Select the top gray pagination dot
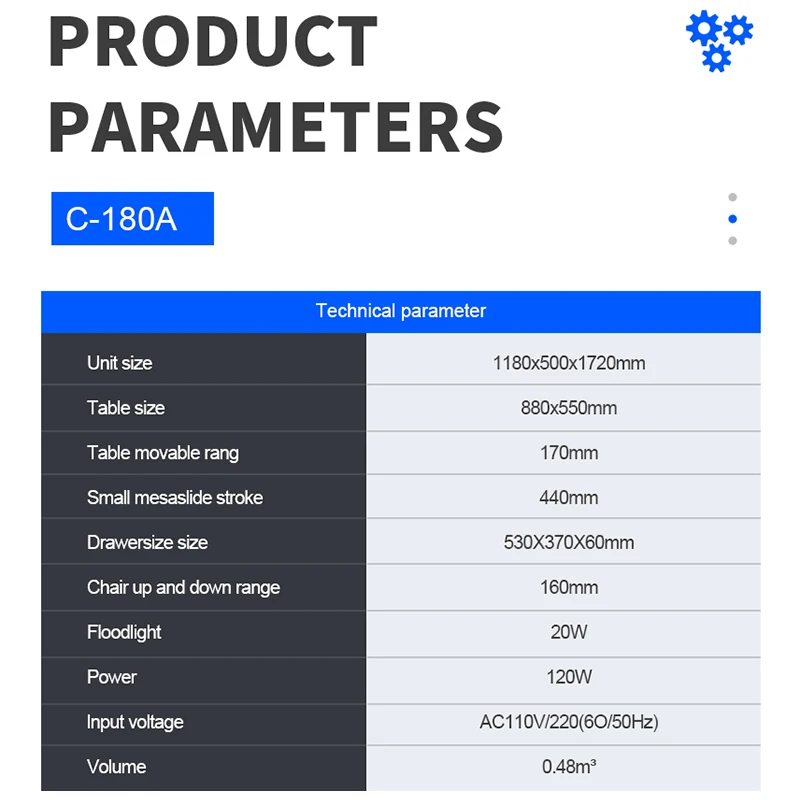Viewport: 800px width, 800px height. click(x=733, y=197)
